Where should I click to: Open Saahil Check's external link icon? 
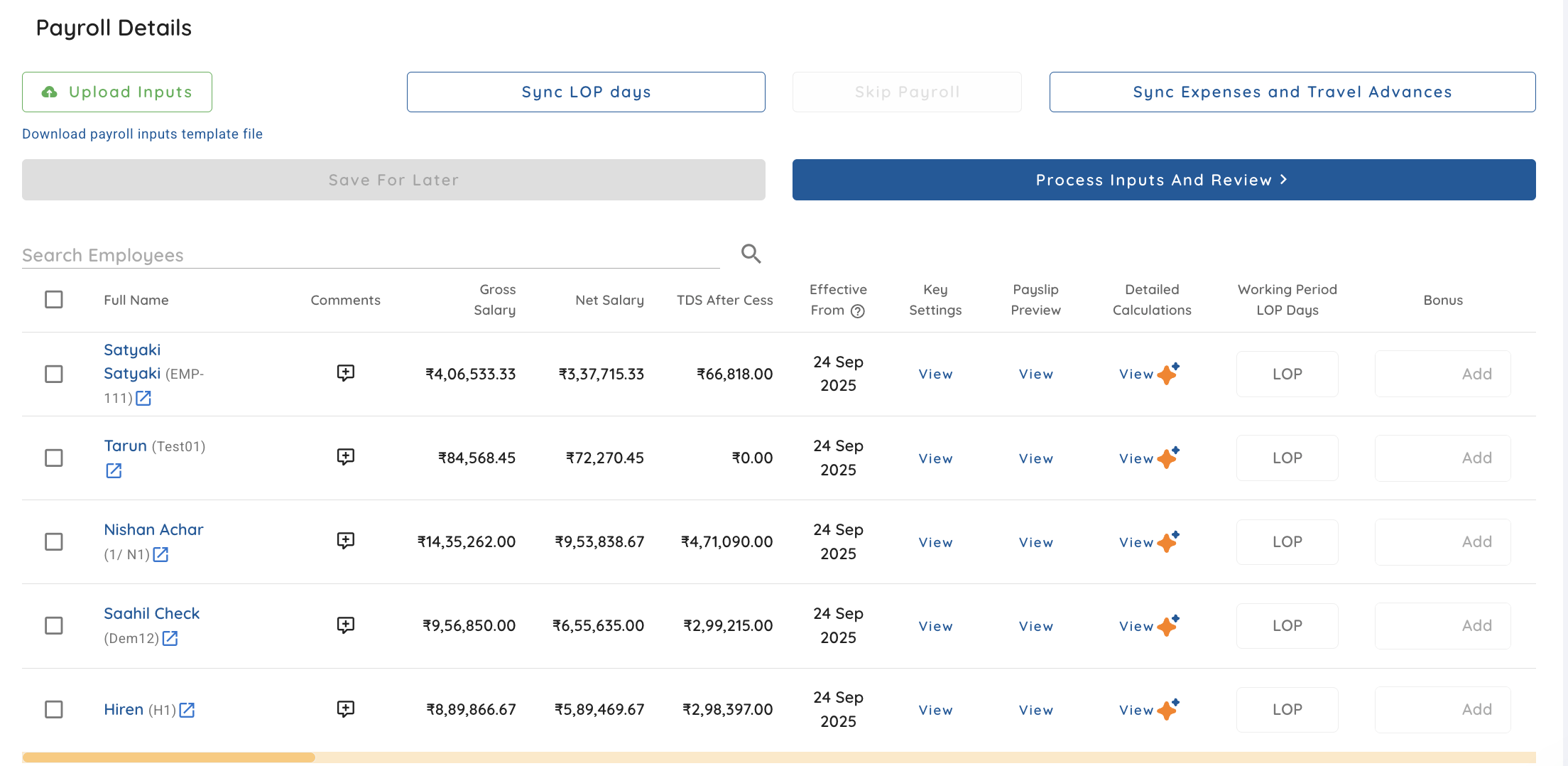tap(170, 638)
